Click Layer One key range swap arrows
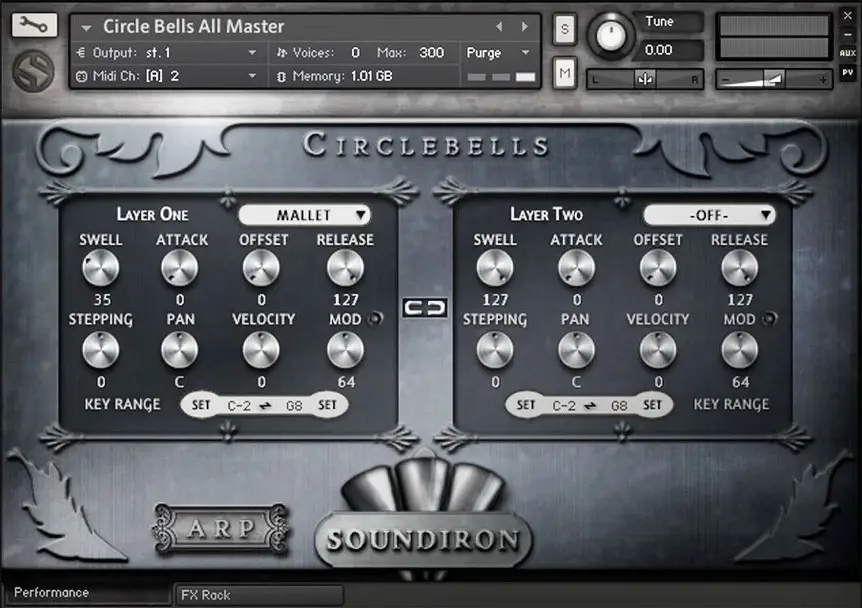Viewport: 862px width, 608px height. (x=266, y=406)
